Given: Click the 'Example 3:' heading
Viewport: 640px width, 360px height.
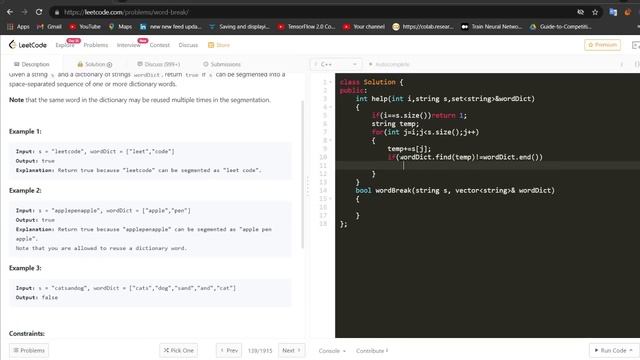Looking at the screenshot, I should [x=25, y=268].
